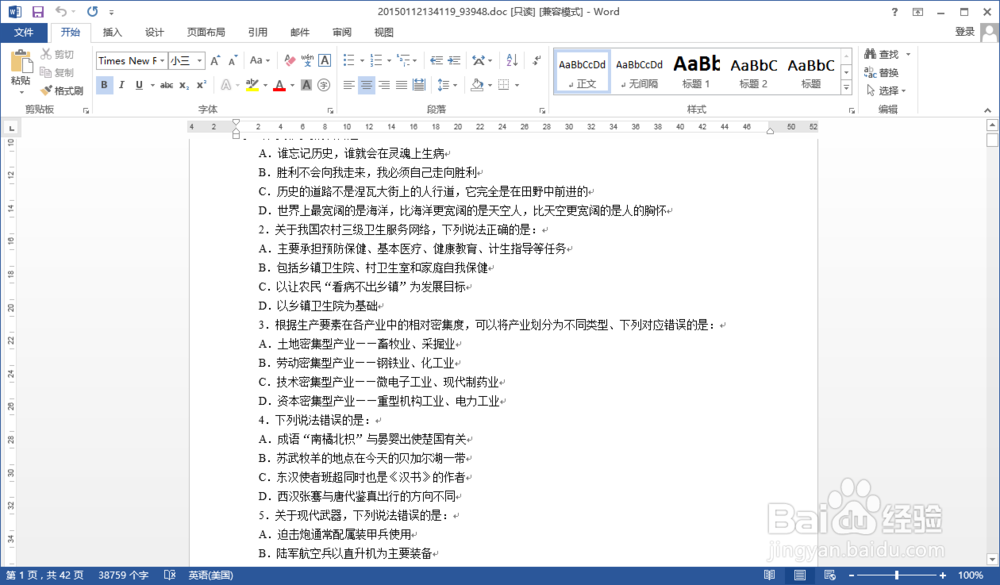Save the document with the floppy icon

(38, 11)
